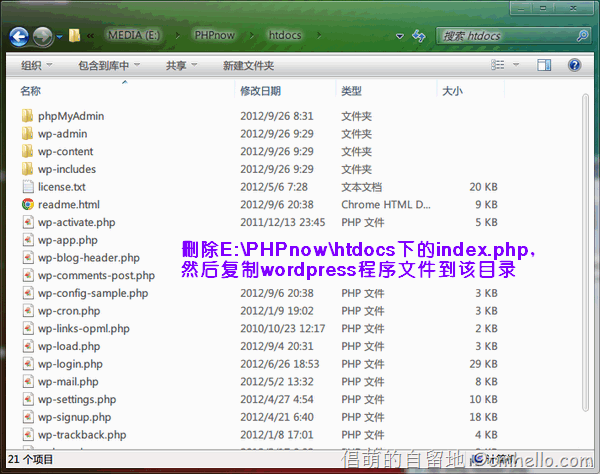Select the wp-content folder icon
Image resolution: width=600 pixels, height=474 pixels.
point(28,151)
